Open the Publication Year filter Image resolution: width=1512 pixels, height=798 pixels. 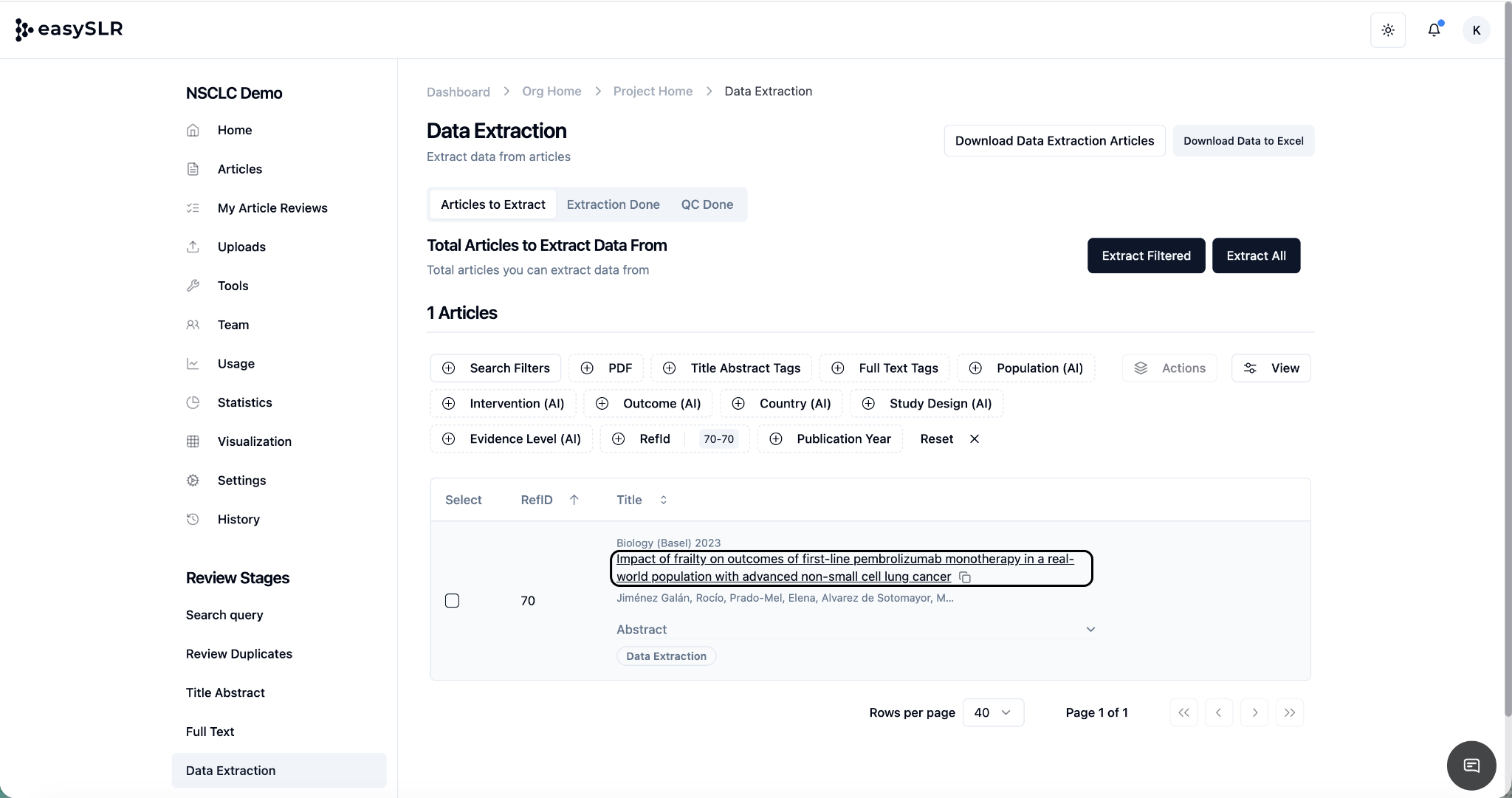(x=831, y=438)
